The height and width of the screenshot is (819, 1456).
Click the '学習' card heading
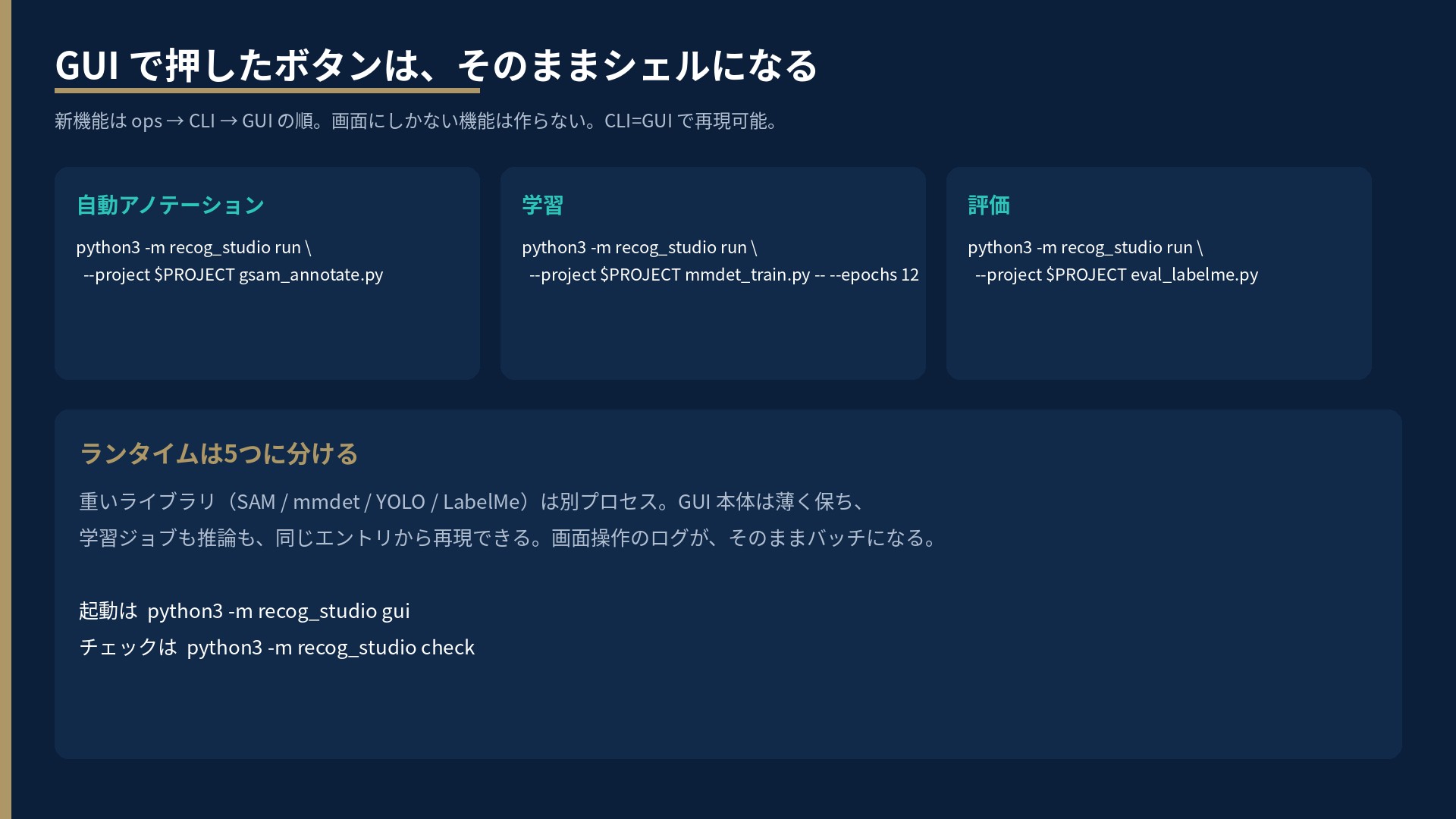click(542, 205)
